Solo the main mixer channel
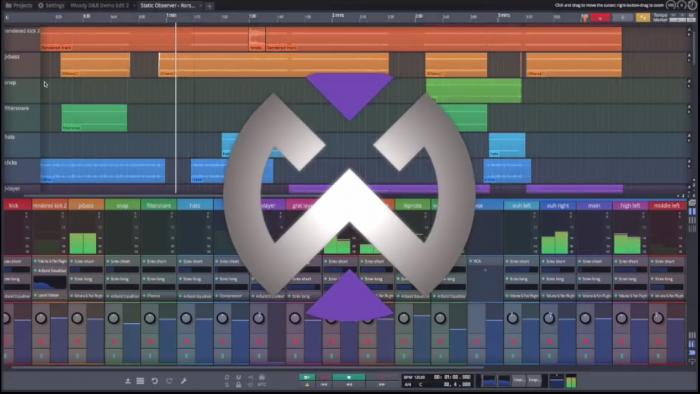 [585, 356]
